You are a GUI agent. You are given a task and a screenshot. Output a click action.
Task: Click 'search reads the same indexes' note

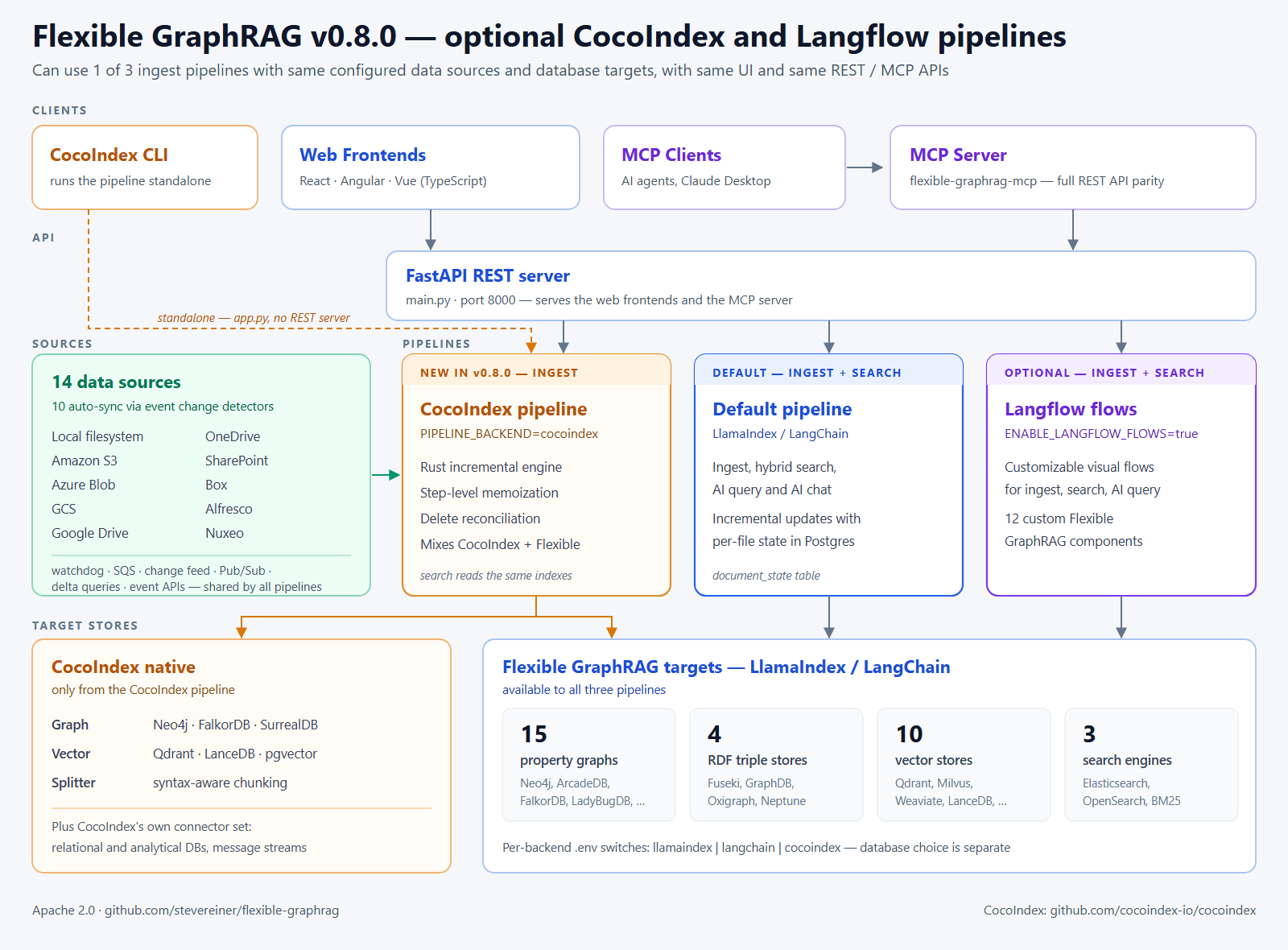pos(496,576)
